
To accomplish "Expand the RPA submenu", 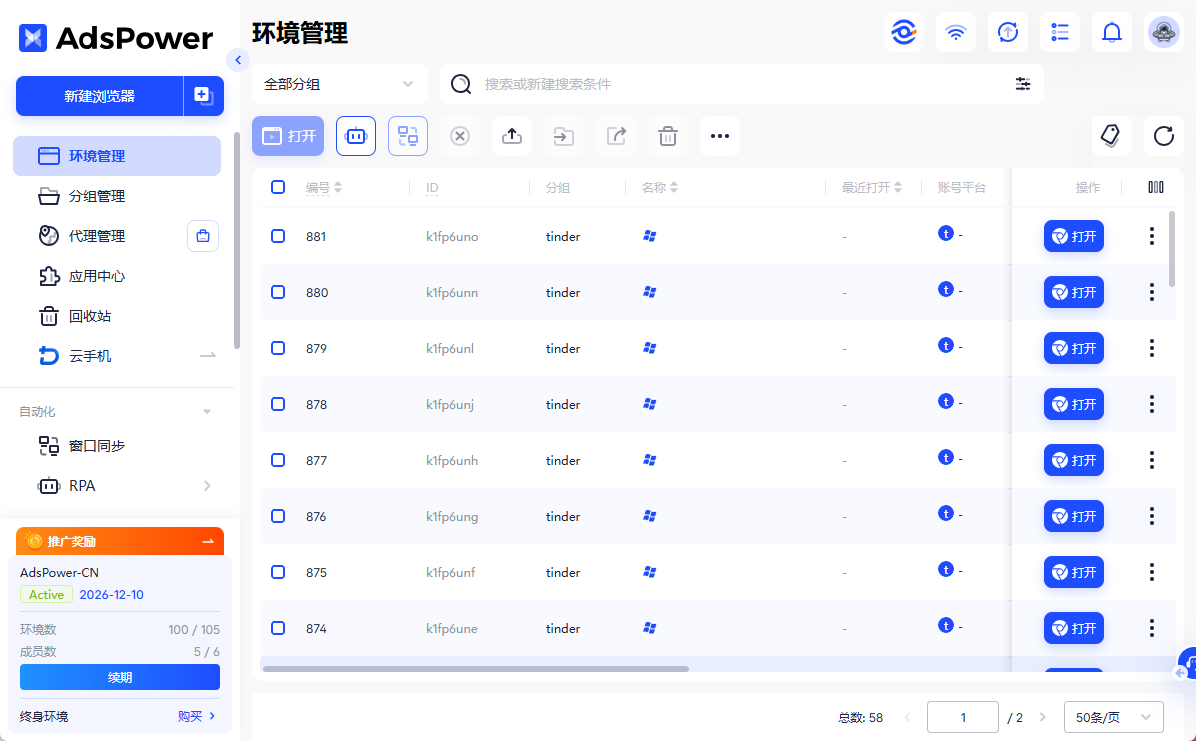I will pyautogui.click(x=207, y=486).
